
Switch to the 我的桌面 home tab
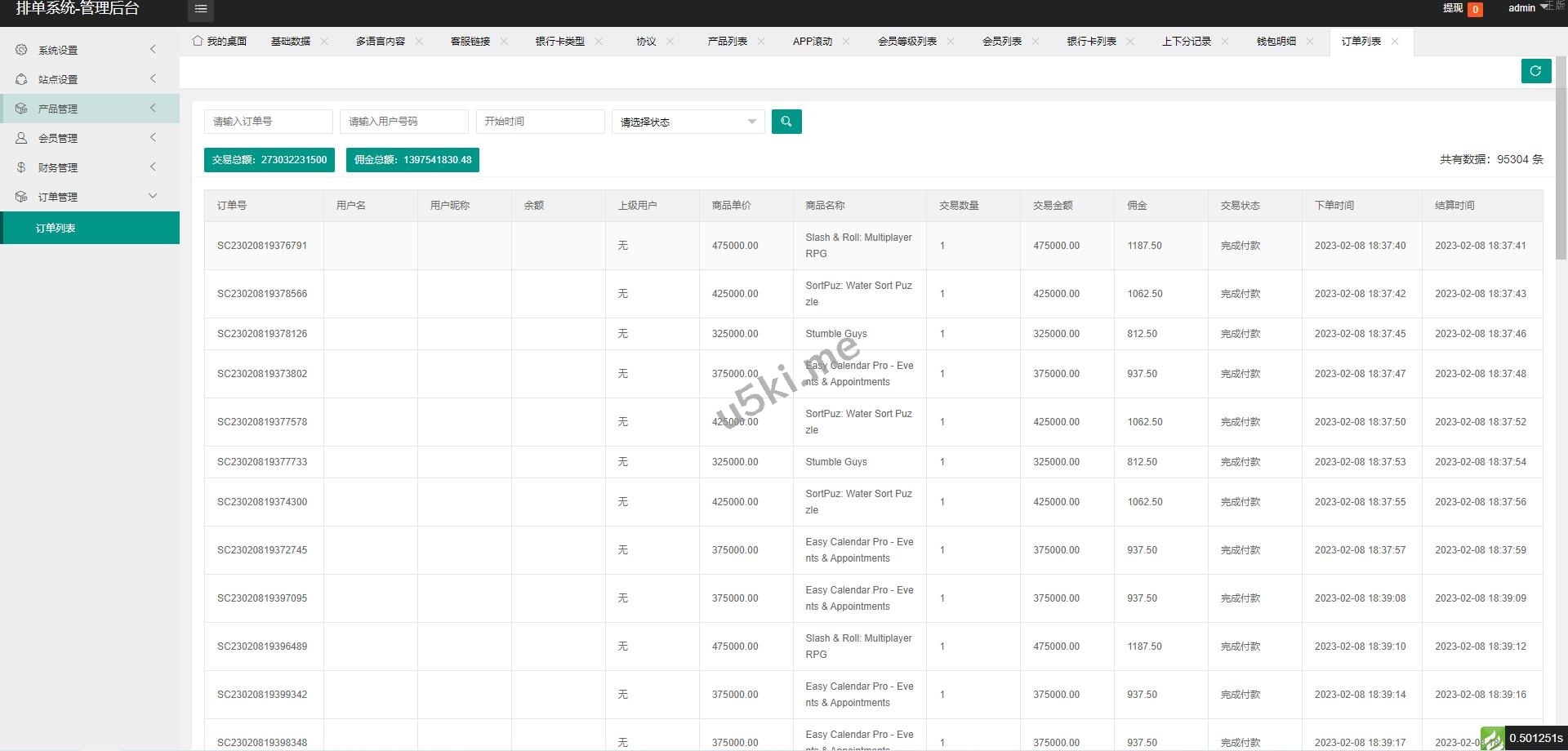220,41
